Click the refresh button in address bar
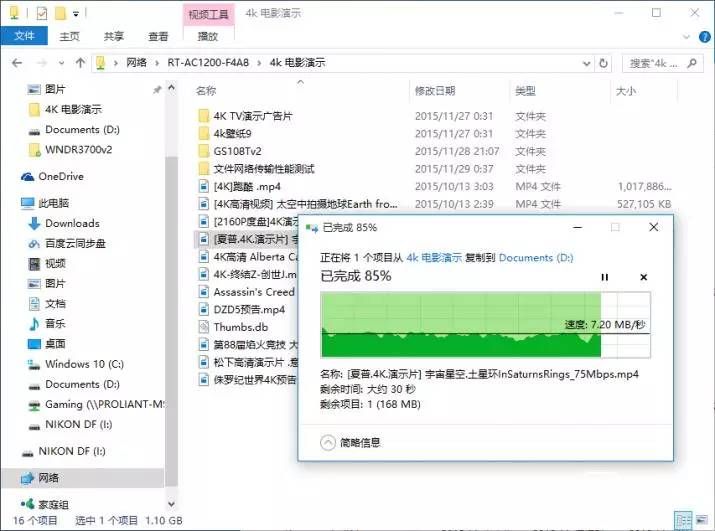The width and height of the screenshot is (715, 531). [x=603, y=63]
